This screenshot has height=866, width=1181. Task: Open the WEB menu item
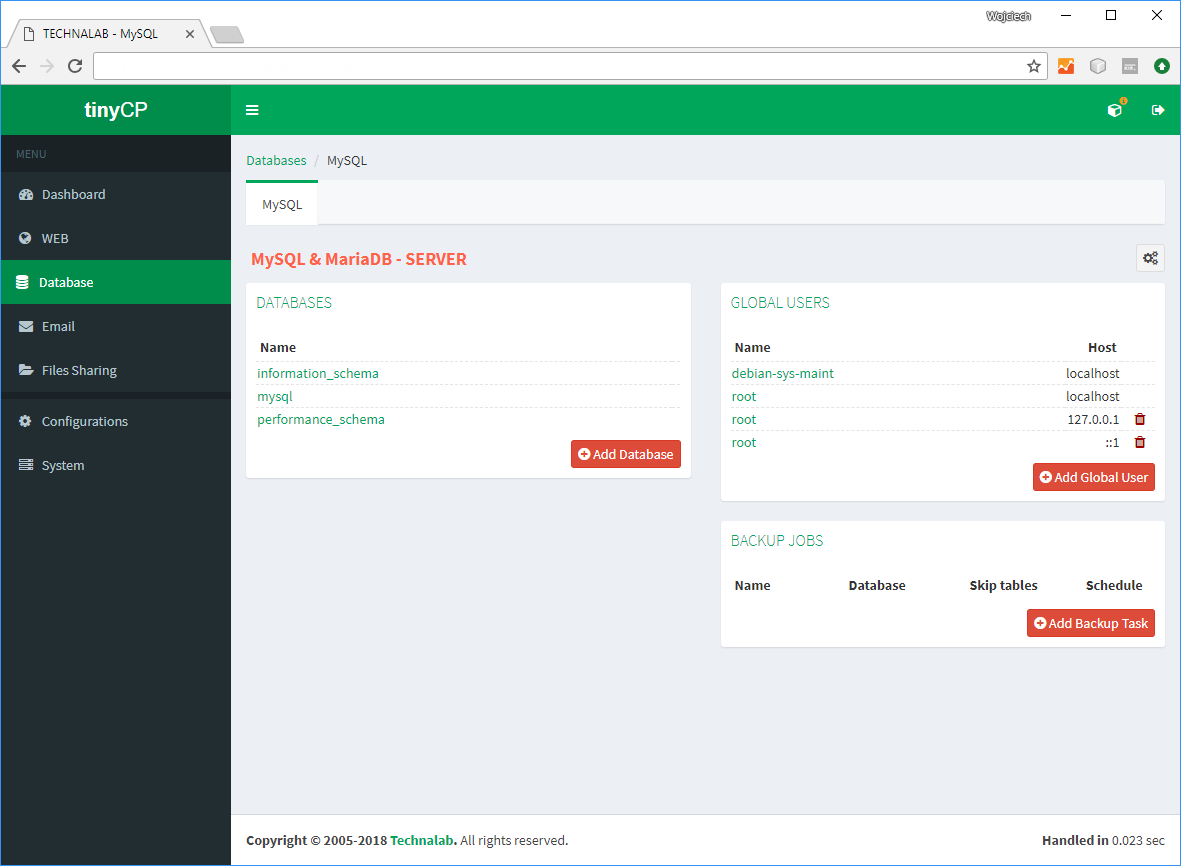116,238
